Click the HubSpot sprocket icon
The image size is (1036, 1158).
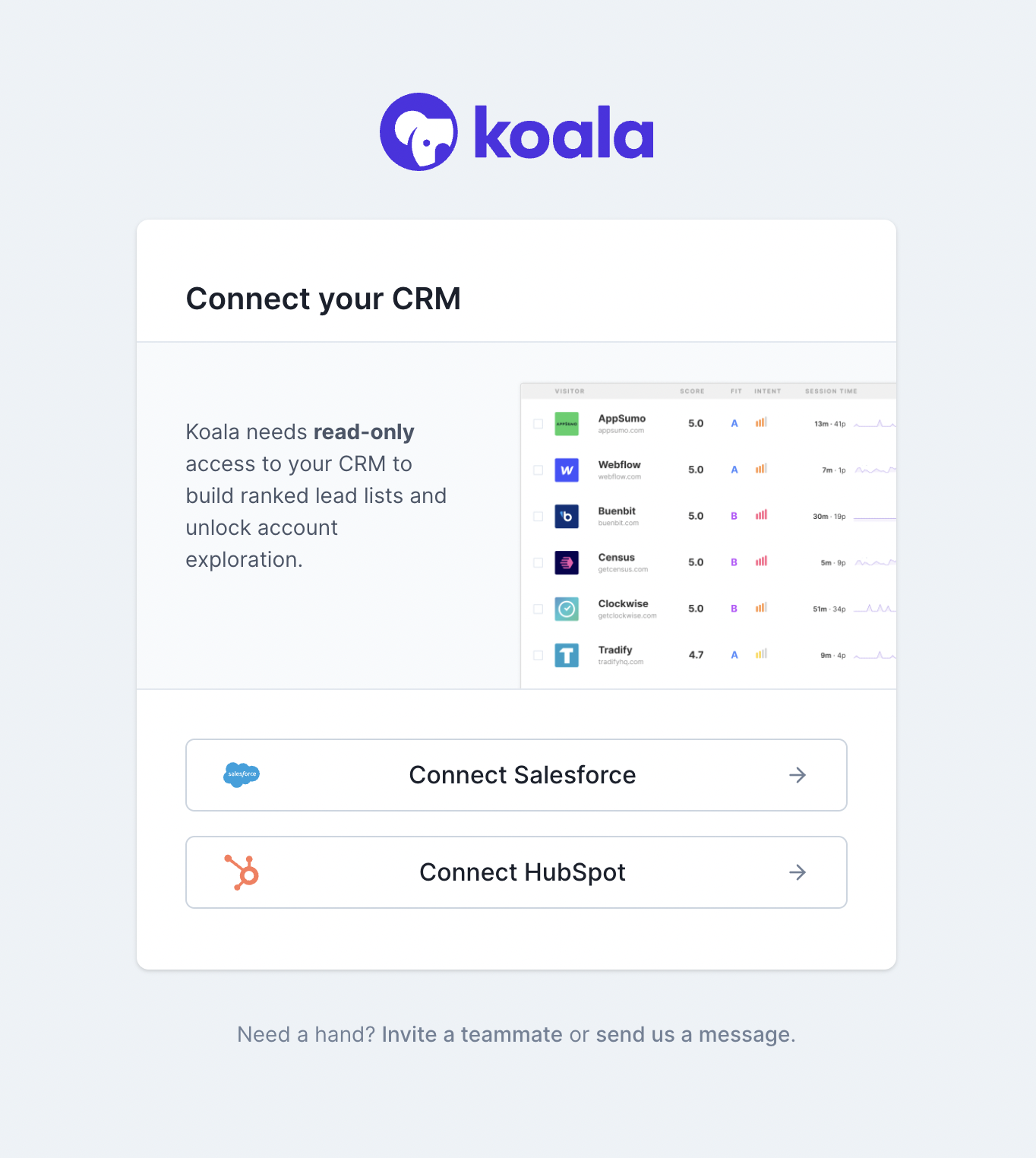(242, 872)
